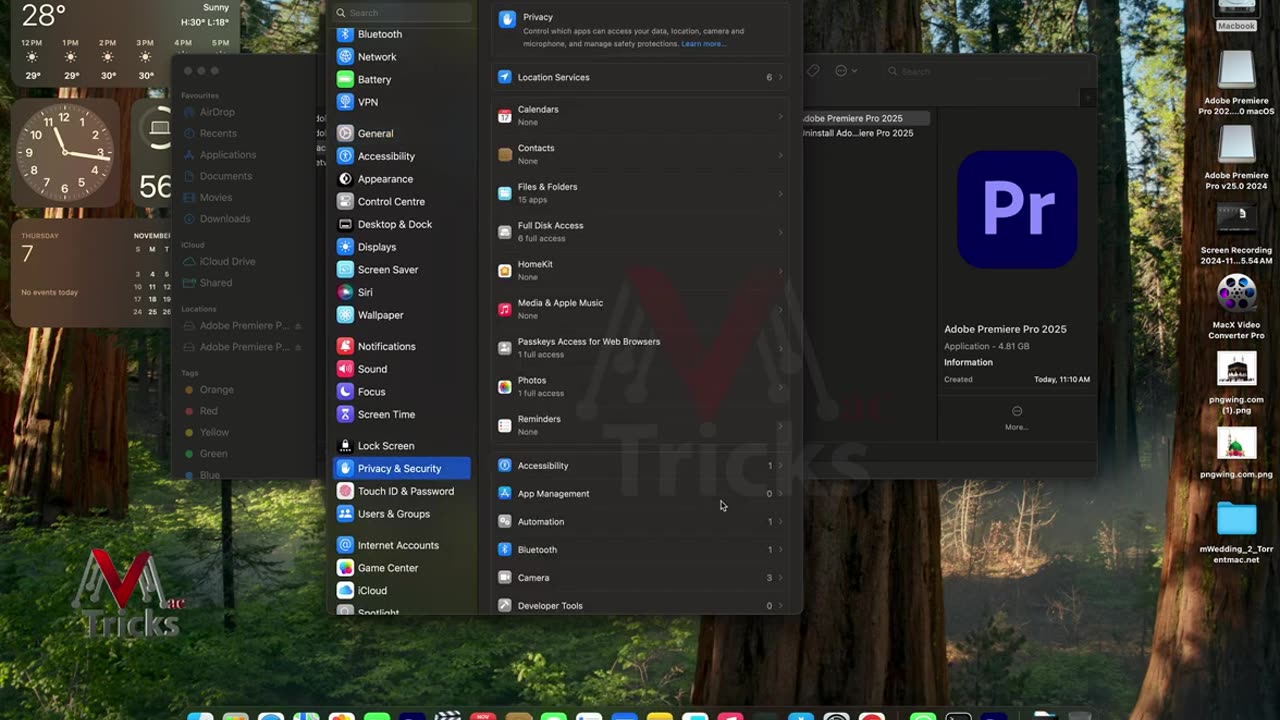
Task: Open HomeKit privacy row
Action: (640, 271)
